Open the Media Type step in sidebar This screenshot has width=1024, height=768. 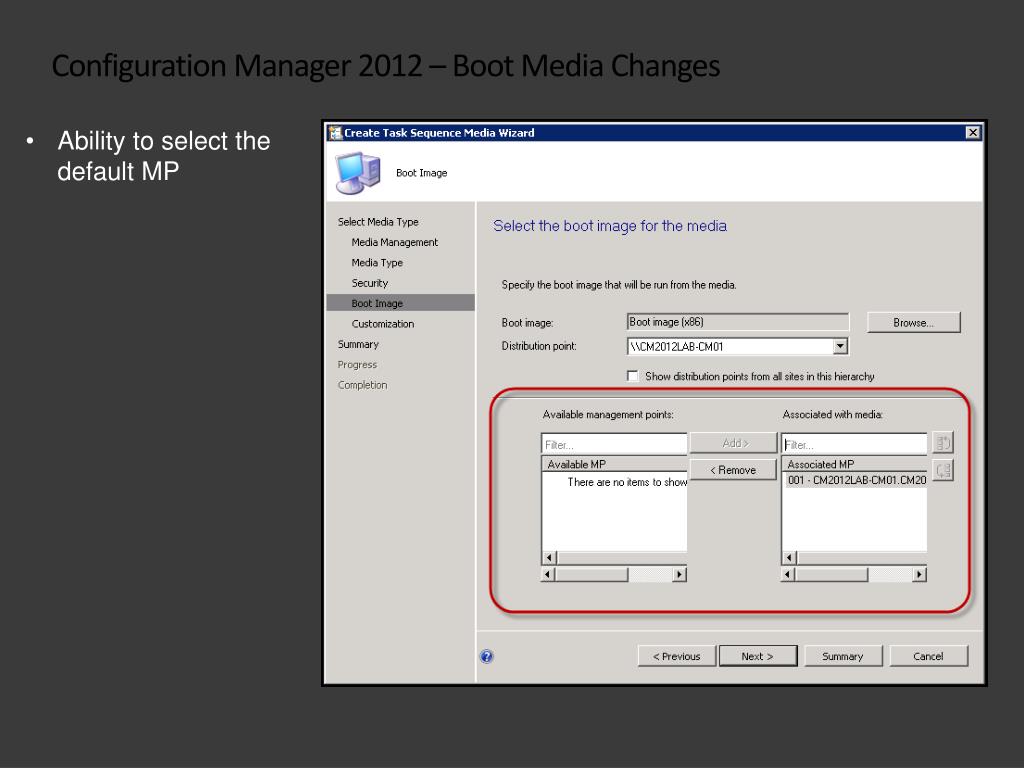377,263
